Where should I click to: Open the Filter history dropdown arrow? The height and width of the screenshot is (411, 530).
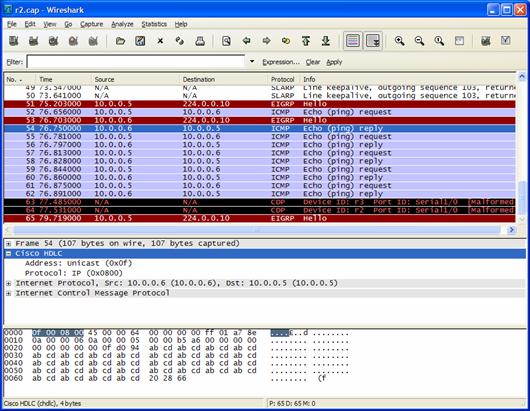point(252,62)
